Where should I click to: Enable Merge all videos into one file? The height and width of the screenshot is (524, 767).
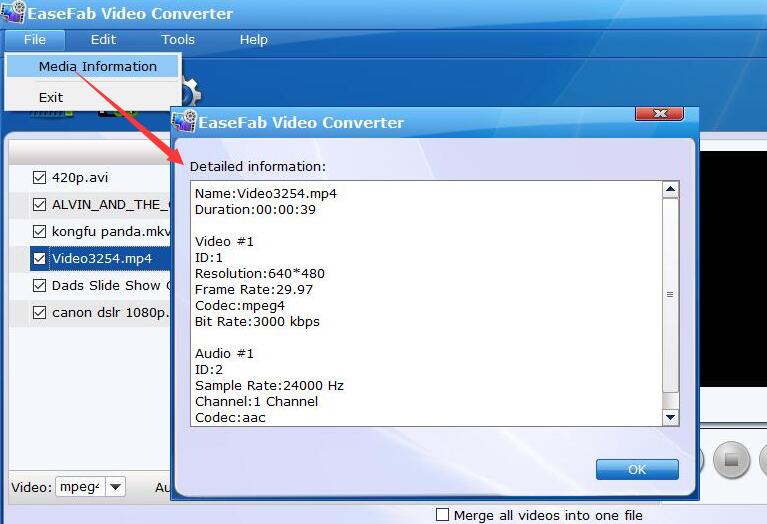pyautogui.click(x=442, y=515)
